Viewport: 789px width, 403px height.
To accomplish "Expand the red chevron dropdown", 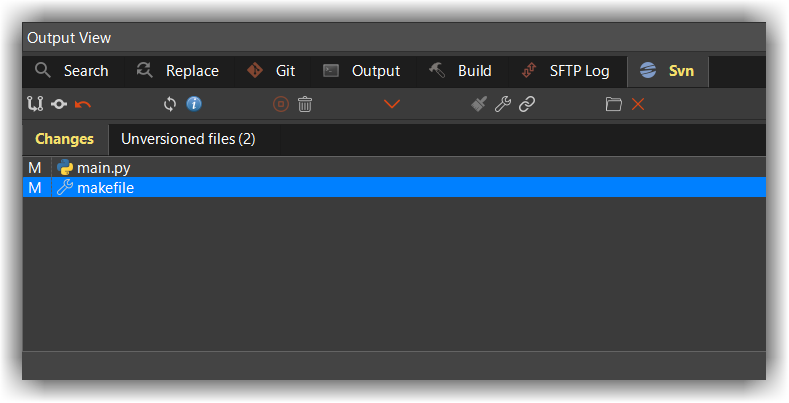I will [392, 104].
